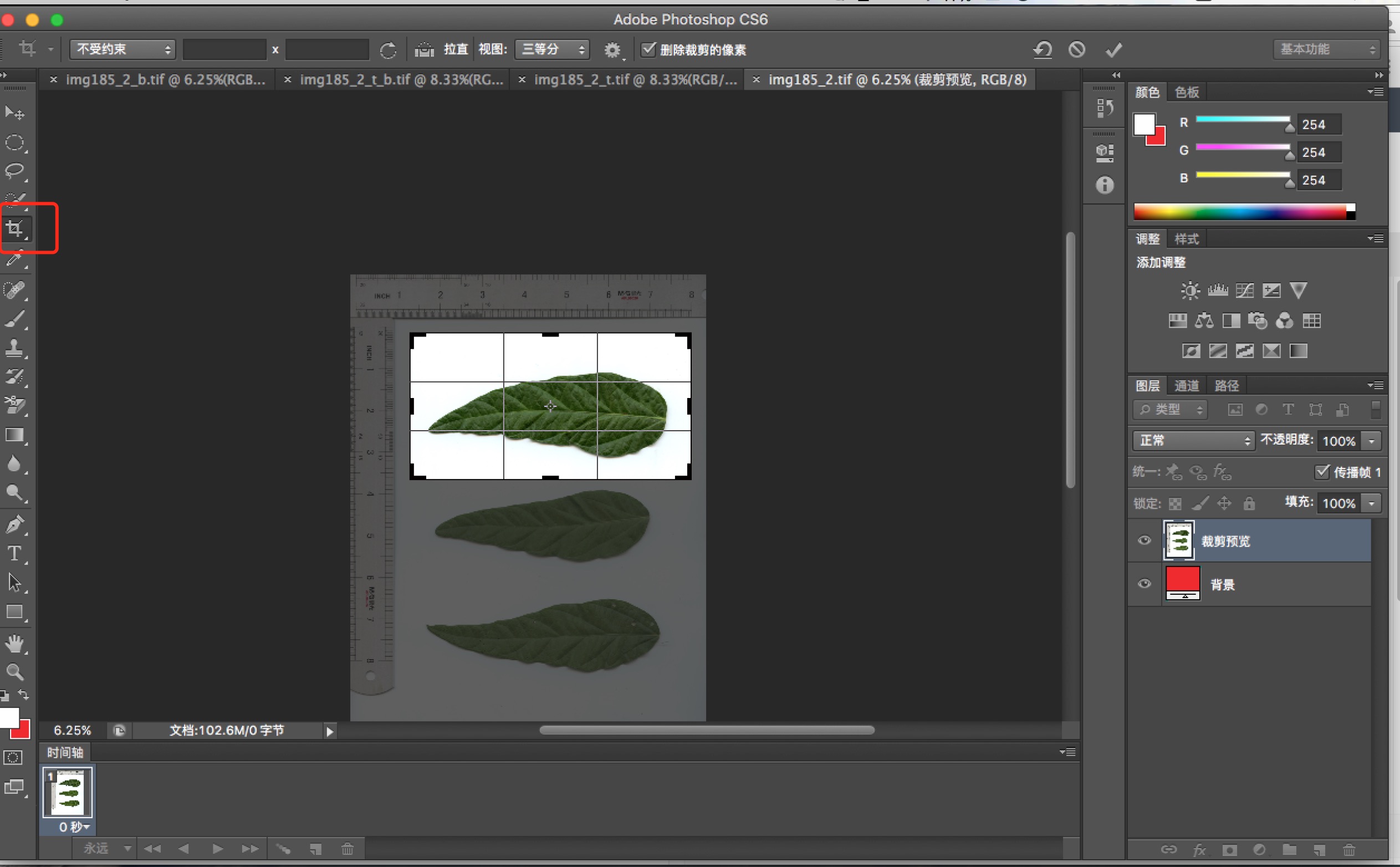Image resolution: width=1400 pixels, height=867 pixels.
Task: Select the Clone Stamp tool
Action: tap(14, 348)
